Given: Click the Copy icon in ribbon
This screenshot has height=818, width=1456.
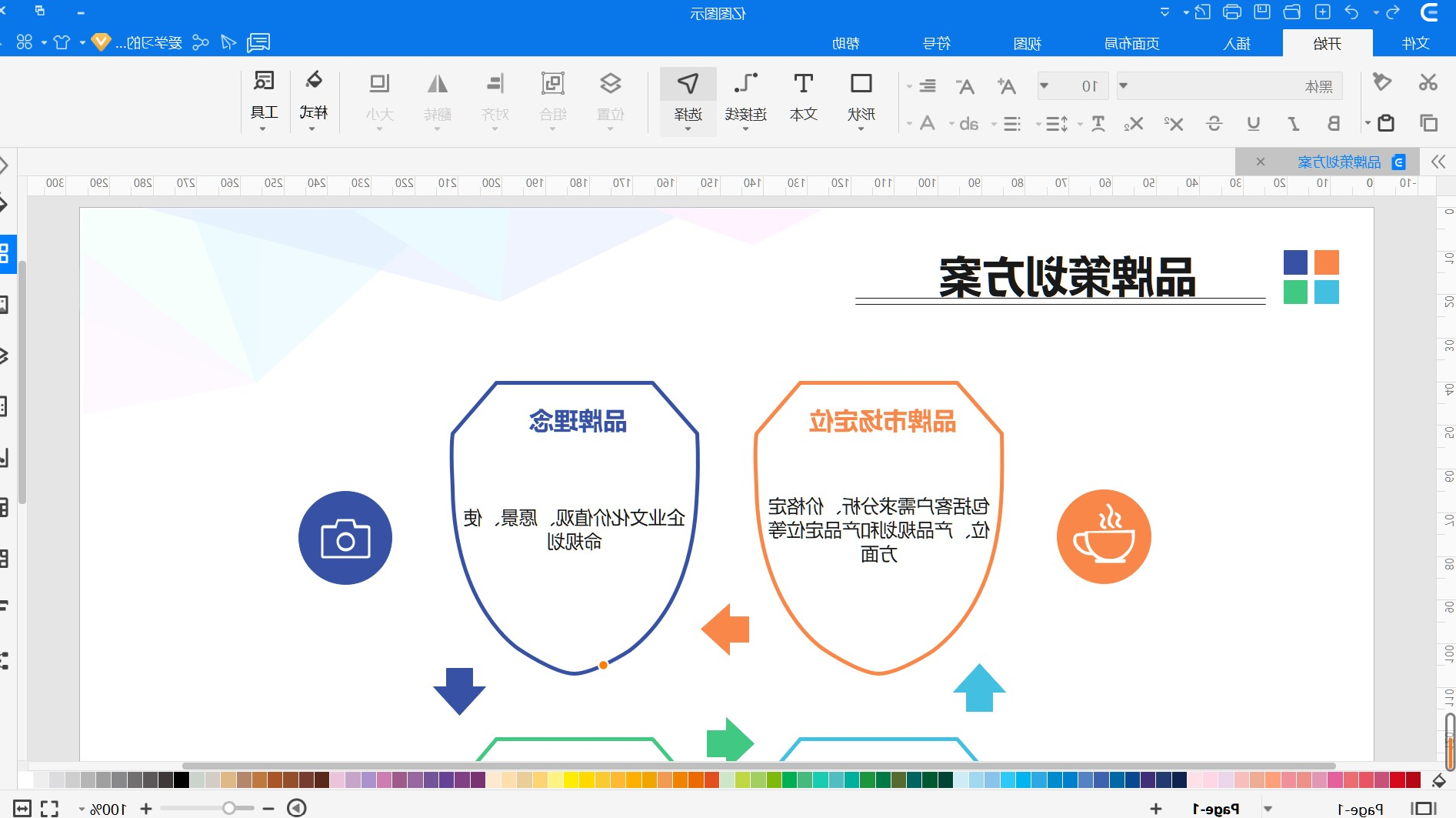Looking at the screenshot, I should tap(1428, 123).
